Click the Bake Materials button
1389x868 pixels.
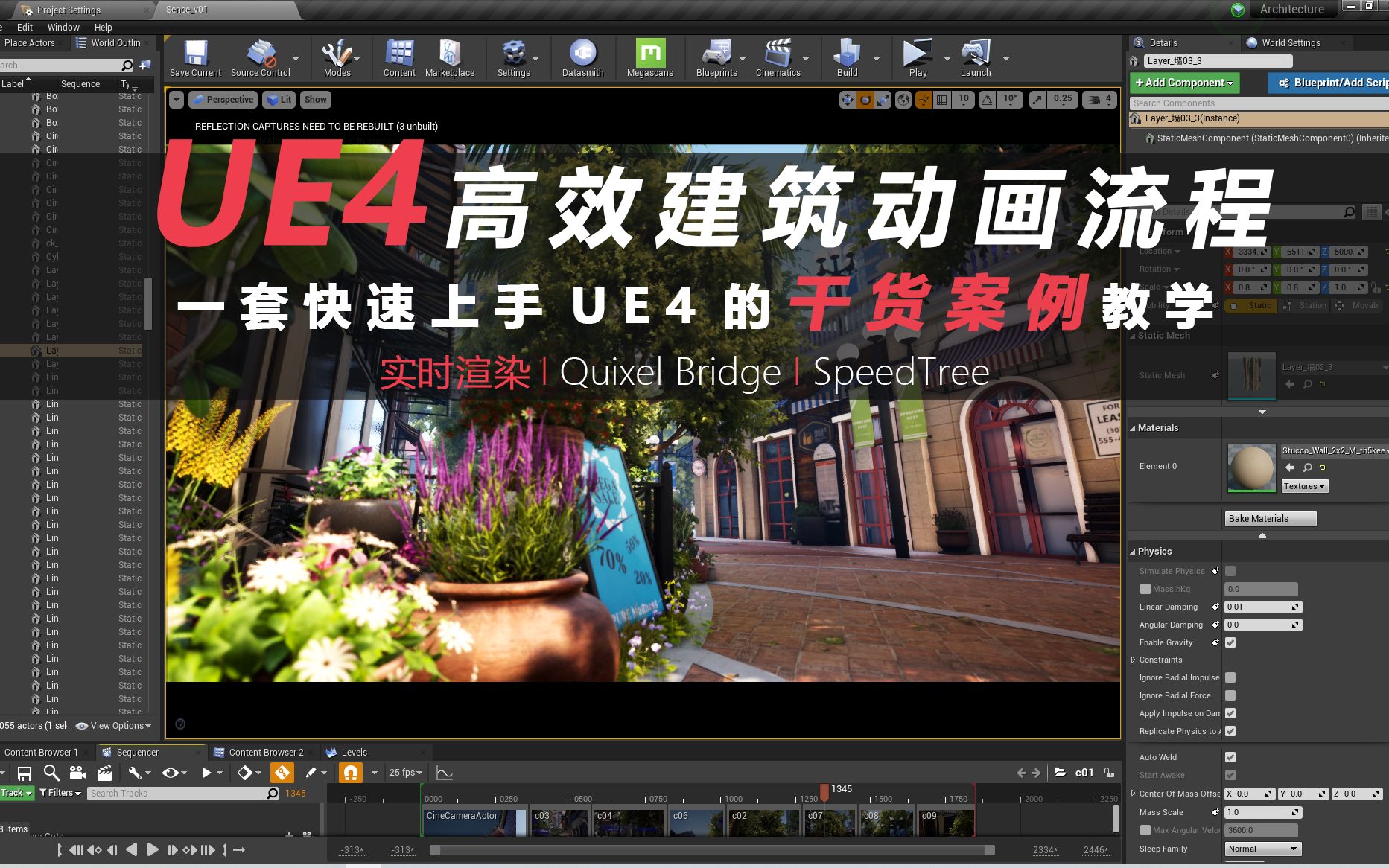[x=1271, y=519]
